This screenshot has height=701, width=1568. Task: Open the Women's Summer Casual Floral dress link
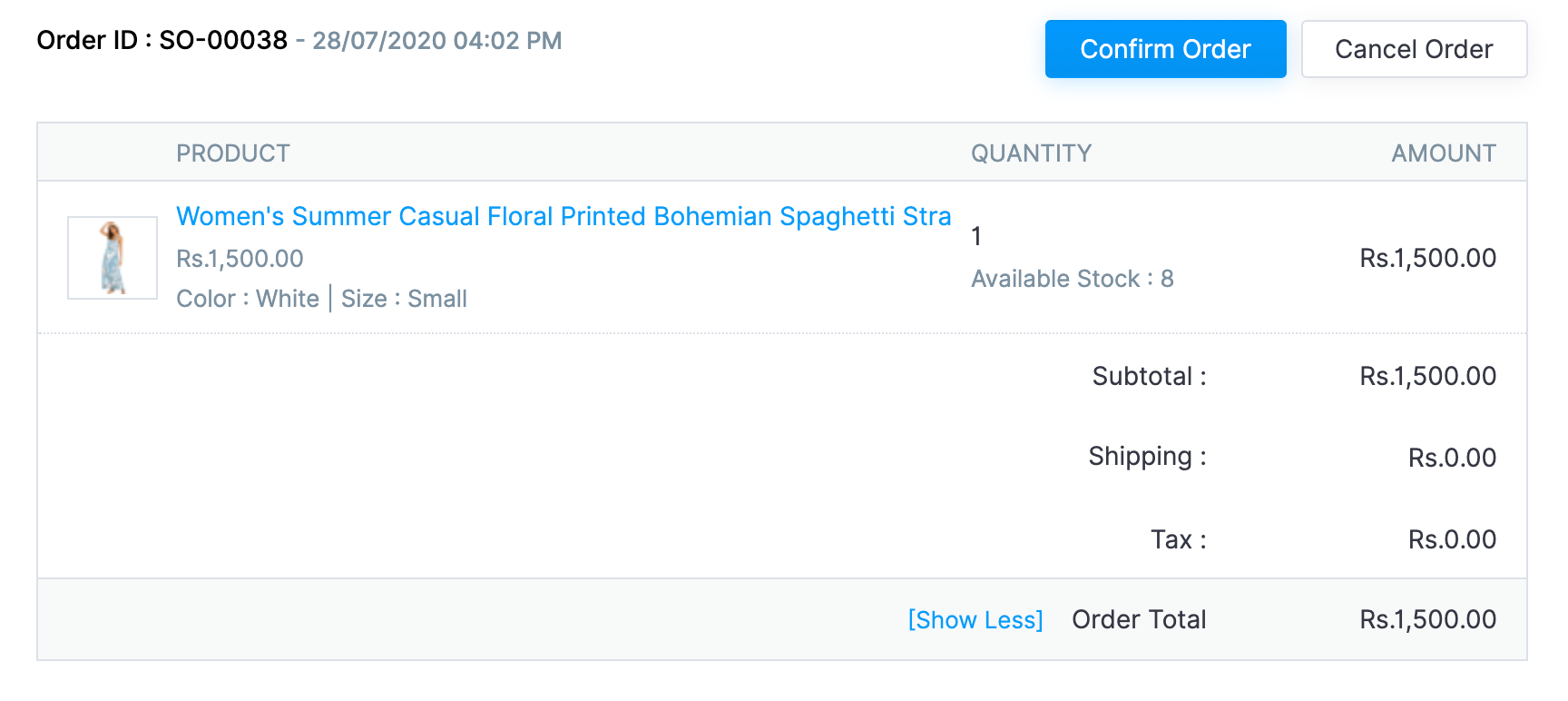tap(563, 216)
